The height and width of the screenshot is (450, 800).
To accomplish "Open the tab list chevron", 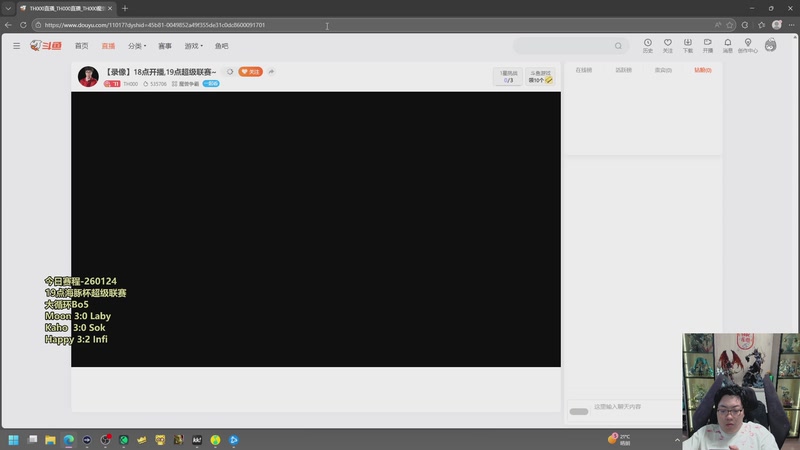I will point(8,8).
